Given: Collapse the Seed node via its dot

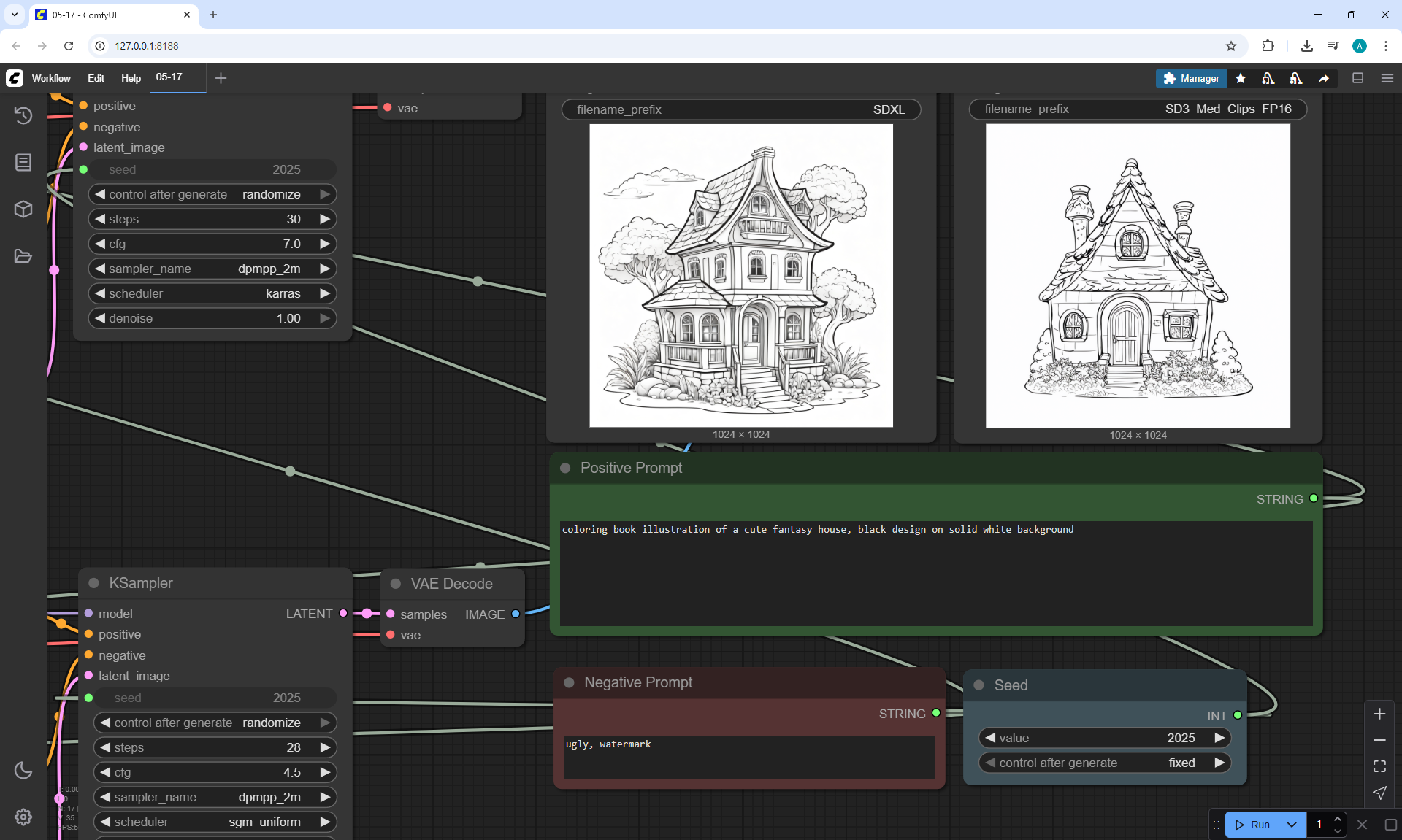Looking at the screenshot, I should 979,685.
